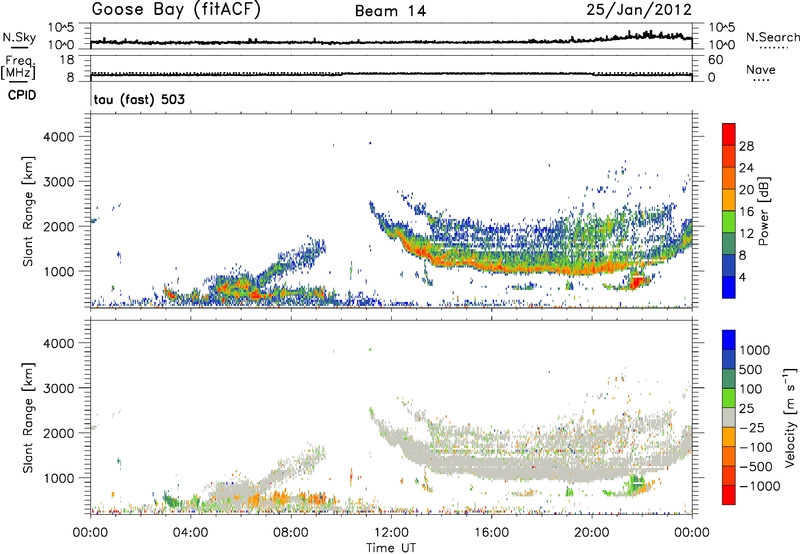Image resolution: width=800 pixels, height=554 pixels.
Task: Click the CPID label
Action: [22, 95]
